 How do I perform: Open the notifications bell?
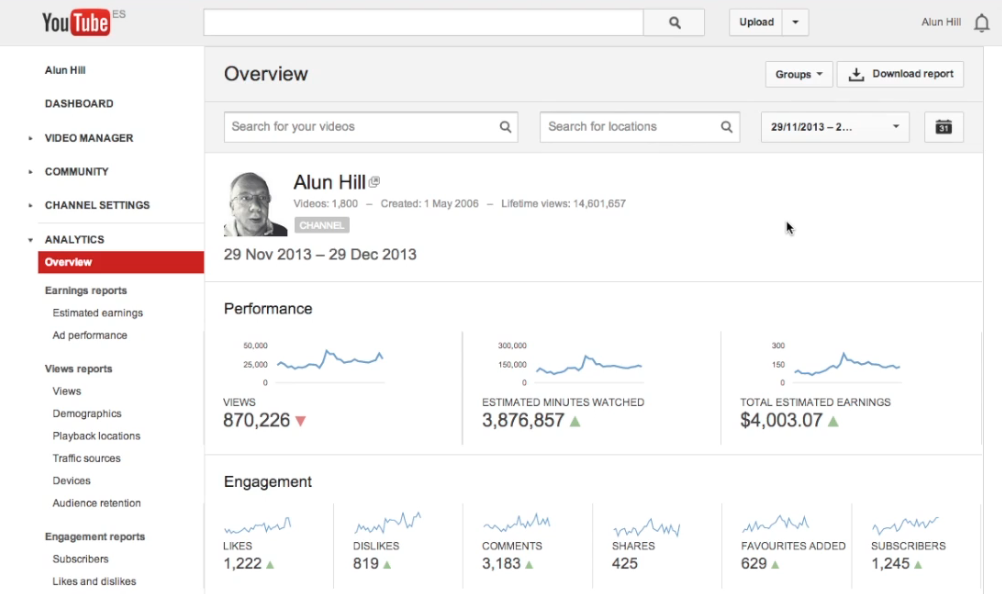coord(982,23)
